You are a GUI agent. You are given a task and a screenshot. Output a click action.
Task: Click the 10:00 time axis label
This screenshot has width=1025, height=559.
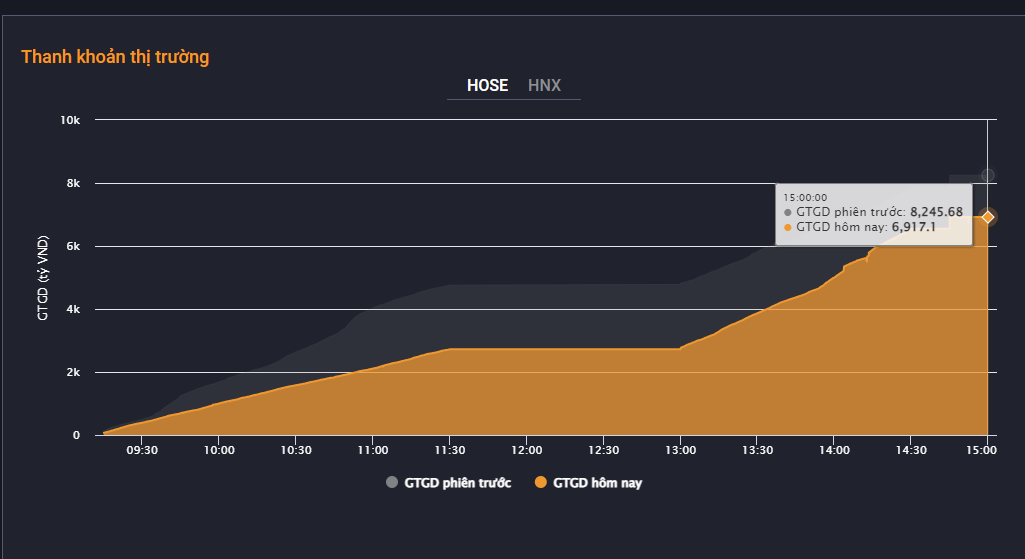point(219,451)
